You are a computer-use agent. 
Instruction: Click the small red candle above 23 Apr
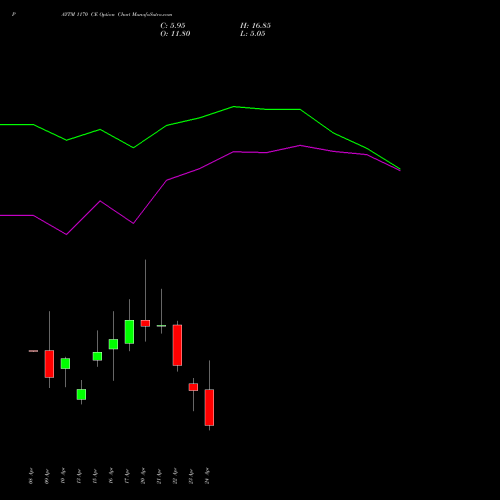(193, 387)
